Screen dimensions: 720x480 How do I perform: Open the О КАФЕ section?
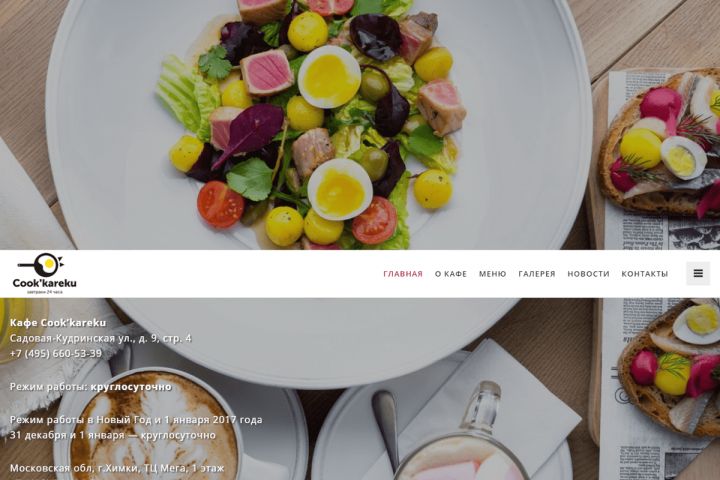click(x=451, y=274)
